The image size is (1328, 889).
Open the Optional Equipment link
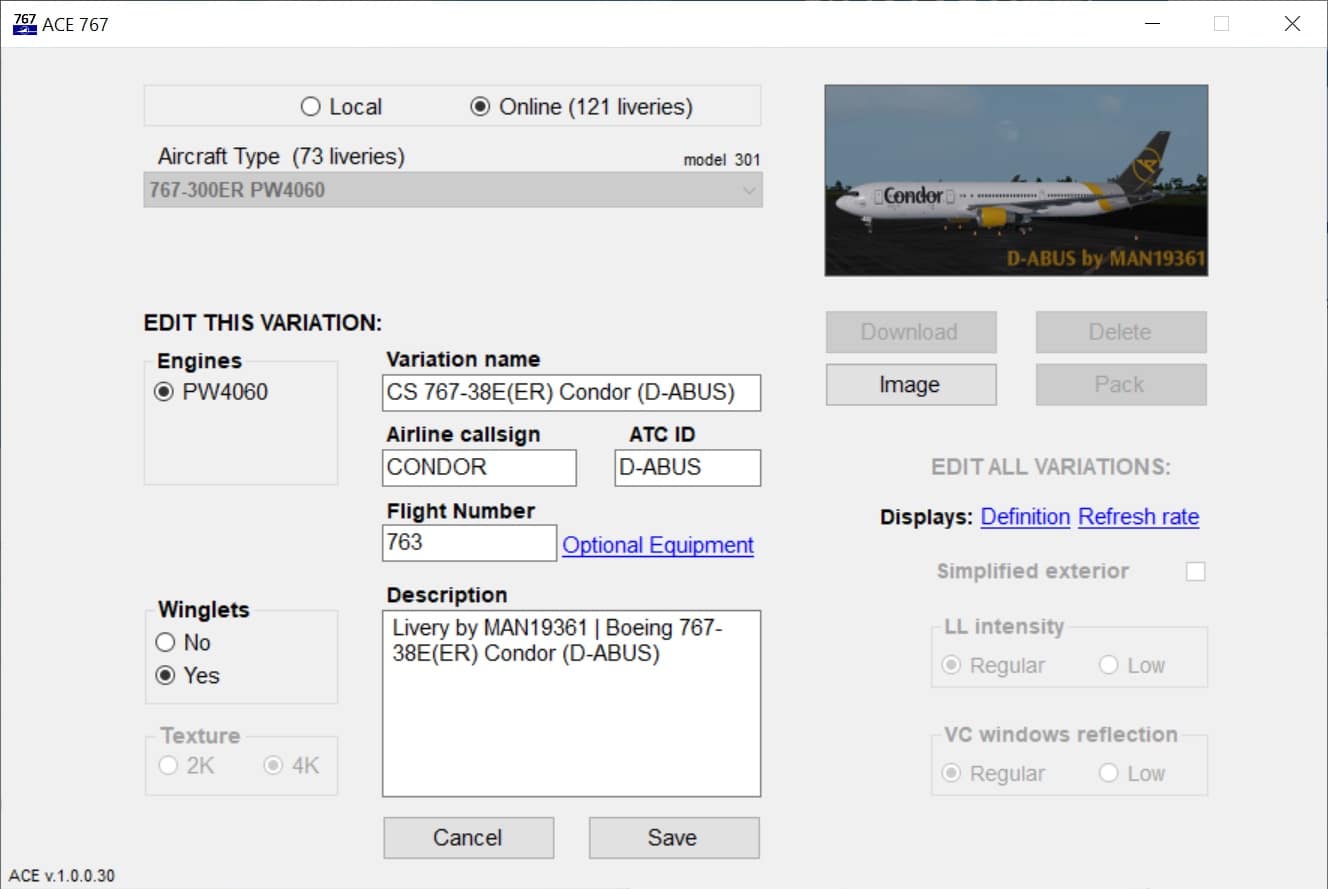pyautogui.click(x=658, y=545)
